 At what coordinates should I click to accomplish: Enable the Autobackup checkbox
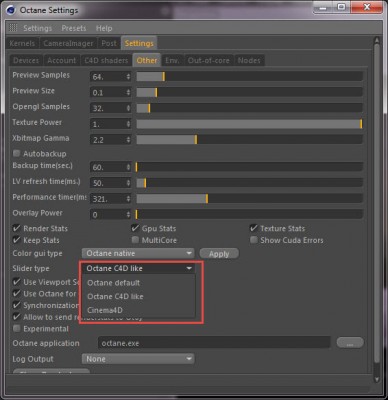(16, 153)
